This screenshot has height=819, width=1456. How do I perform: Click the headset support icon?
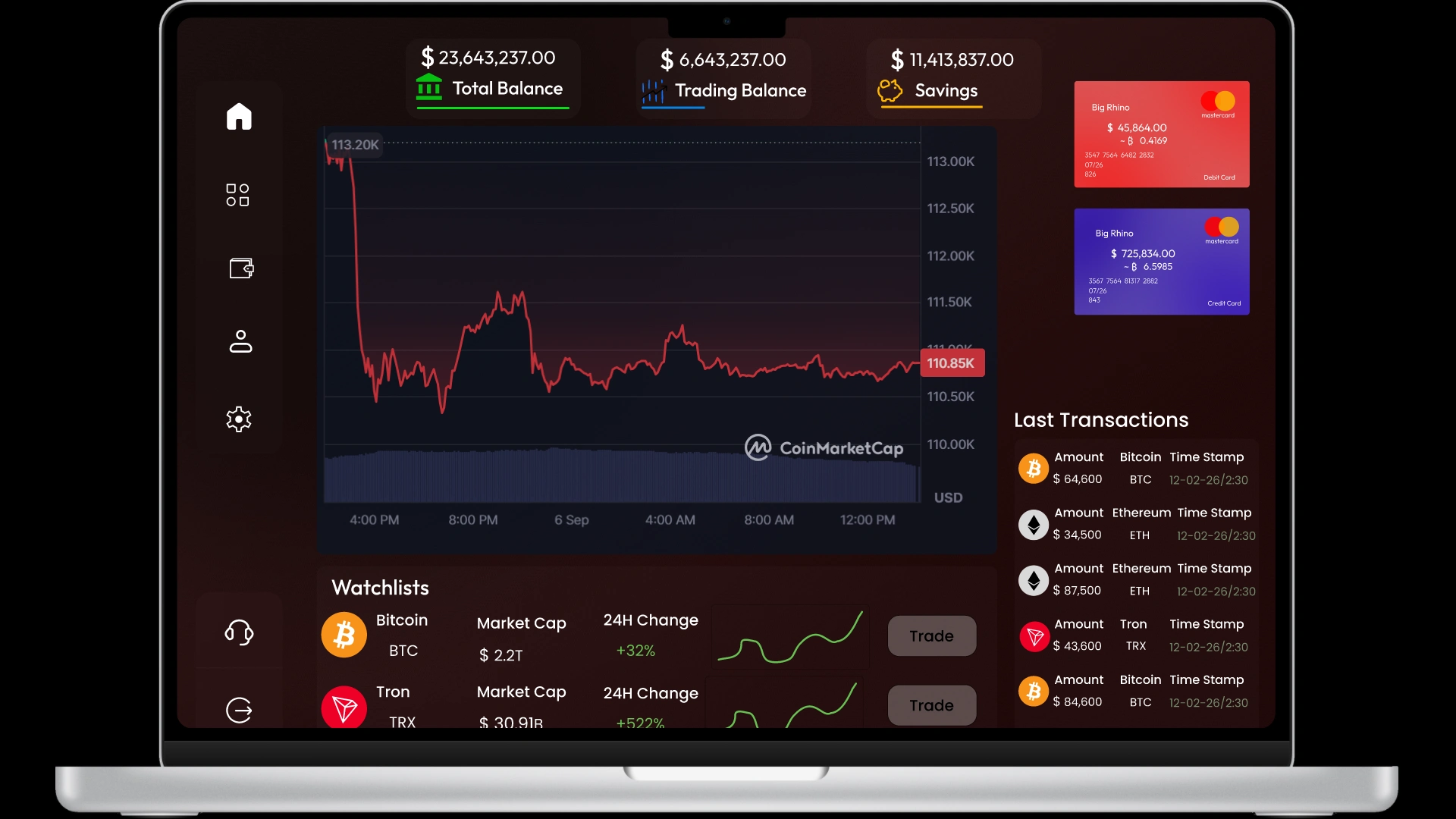239,632
